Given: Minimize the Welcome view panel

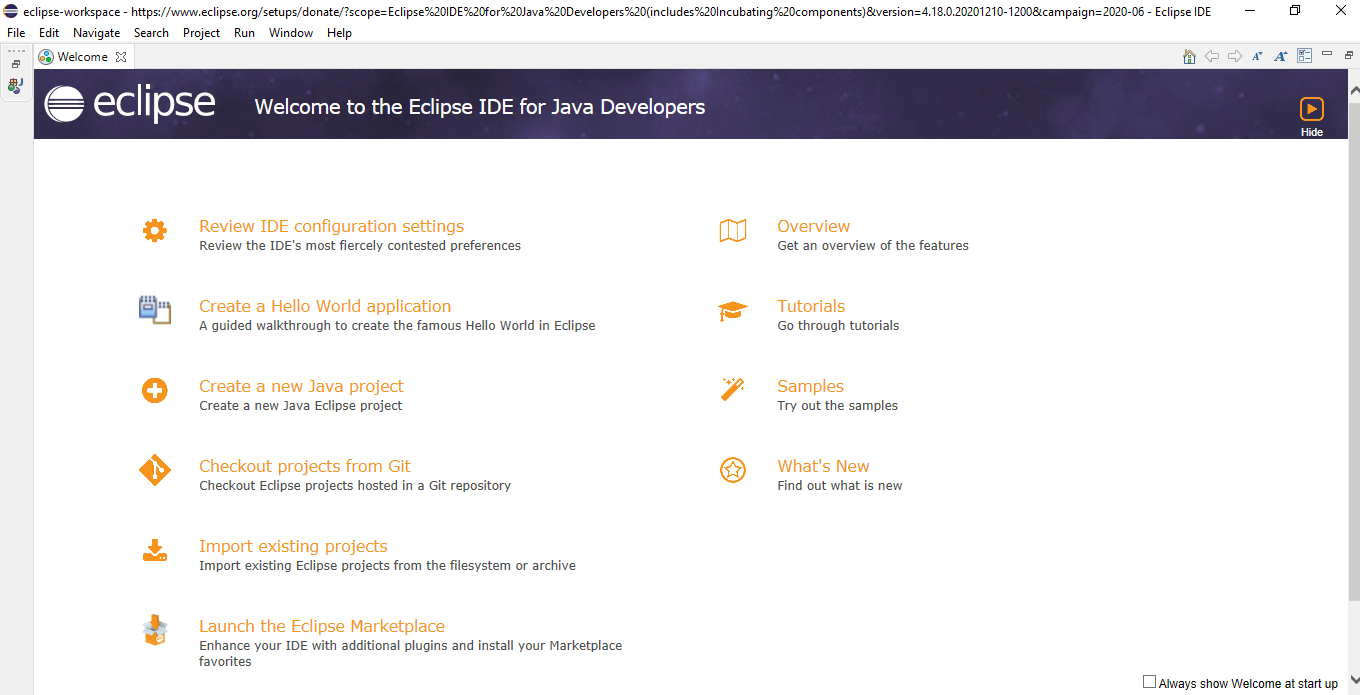Looking at the screenshot, I should tap(1327, 54).
